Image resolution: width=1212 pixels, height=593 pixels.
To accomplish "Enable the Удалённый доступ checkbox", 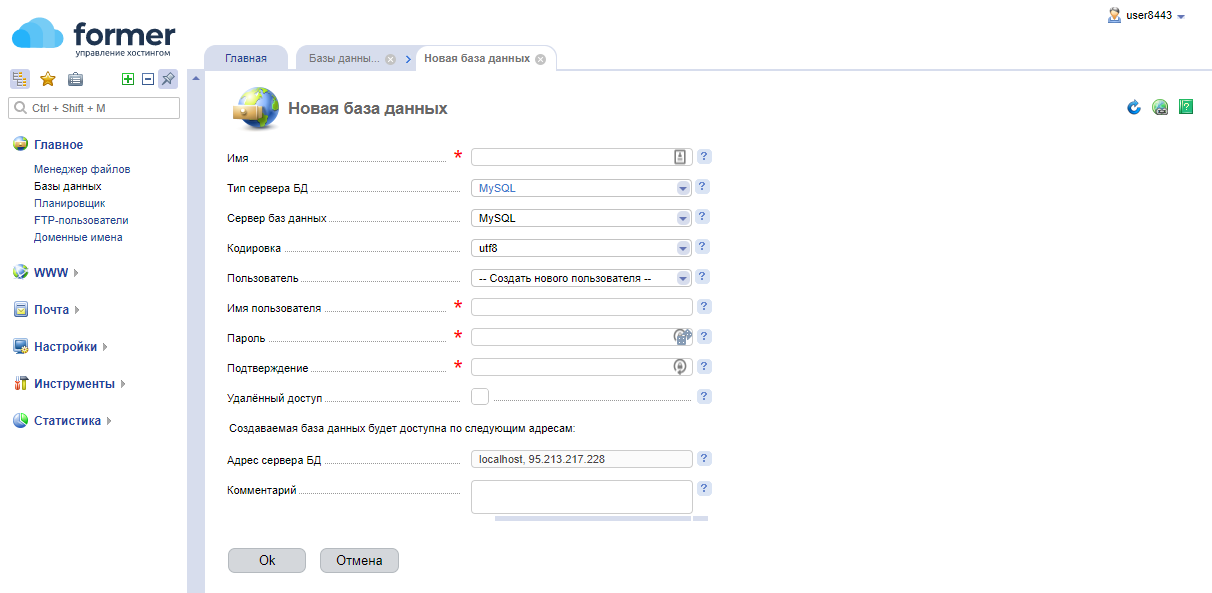I will coord(480,396).
